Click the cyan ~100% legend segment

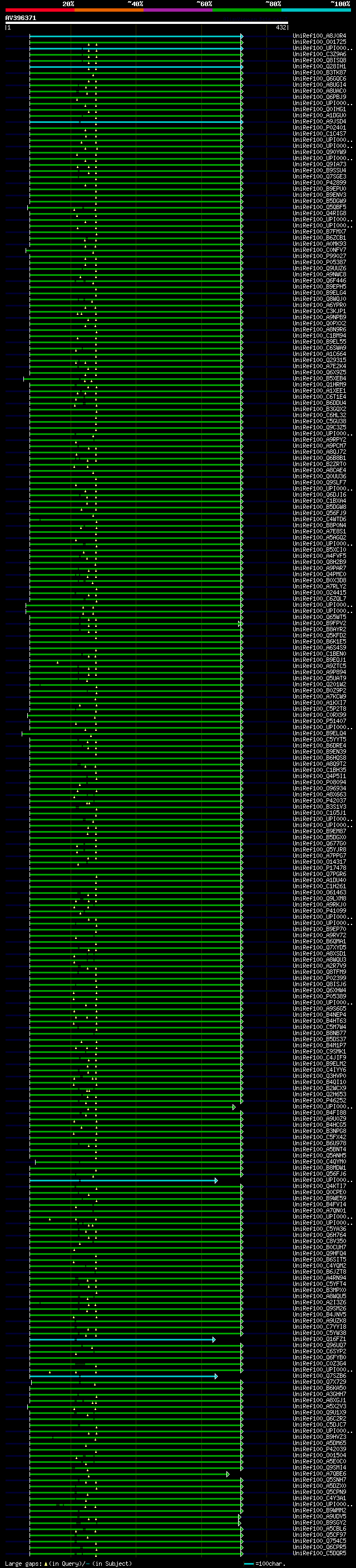(316, 10)
